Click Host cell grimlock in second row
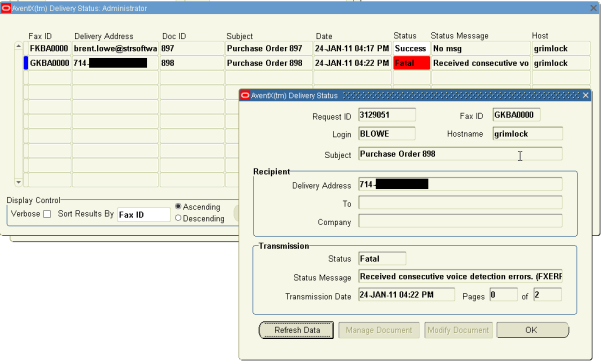Viewport: 601px width, 364px height. tap(561, 63)
